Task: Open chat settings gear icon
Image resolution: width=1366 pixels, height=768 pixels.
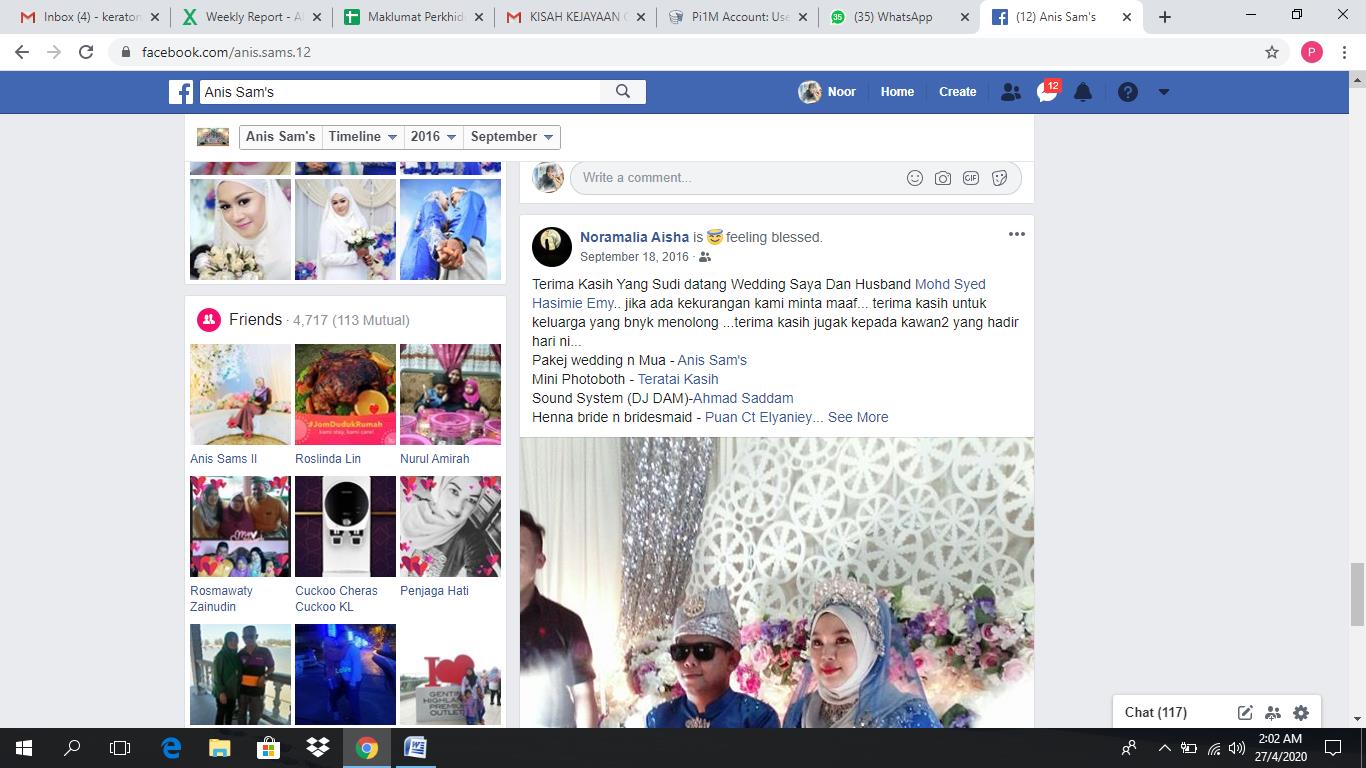Action: pos(1301,713)
